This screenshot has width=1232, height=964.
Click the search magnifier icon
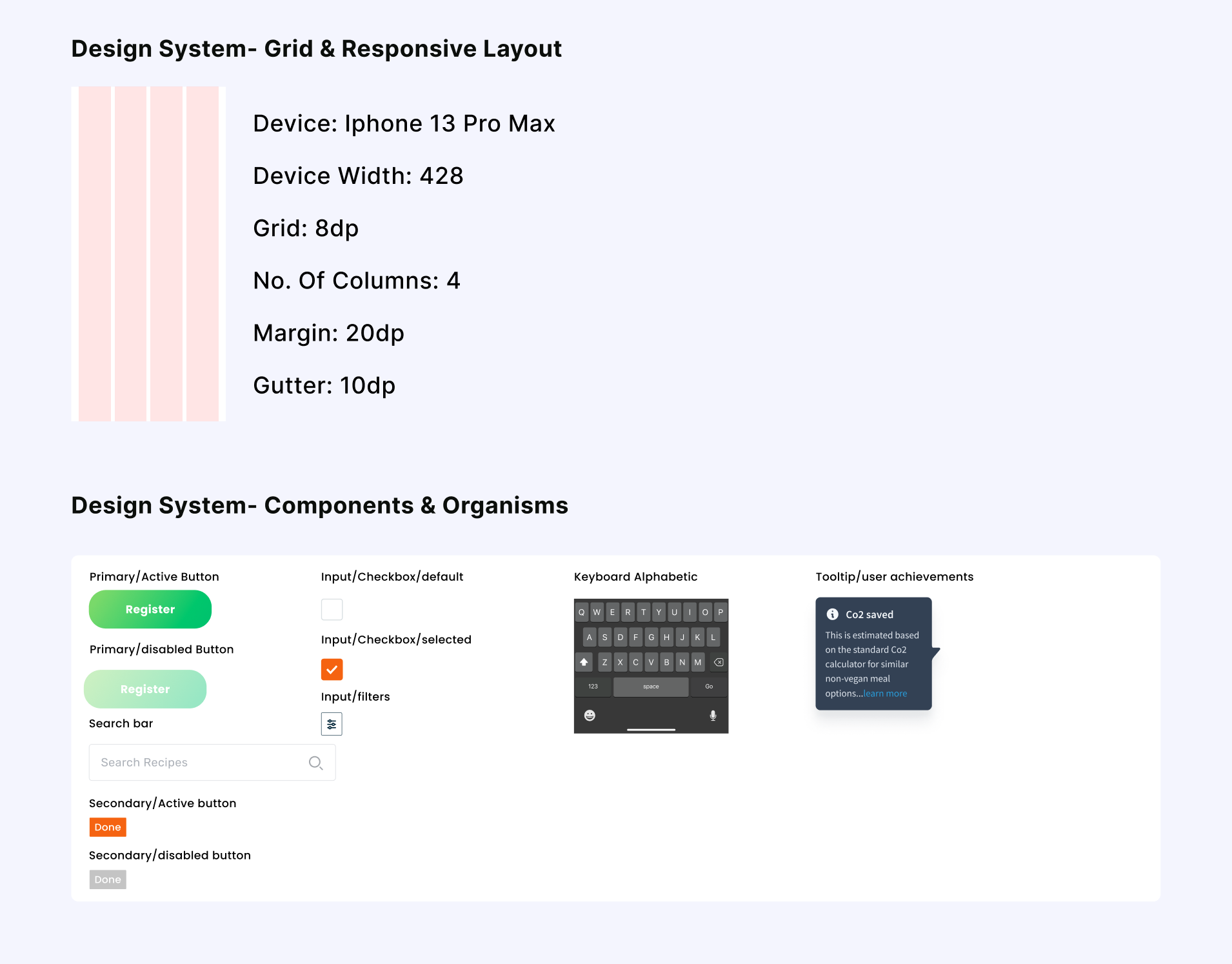(315, 763)
